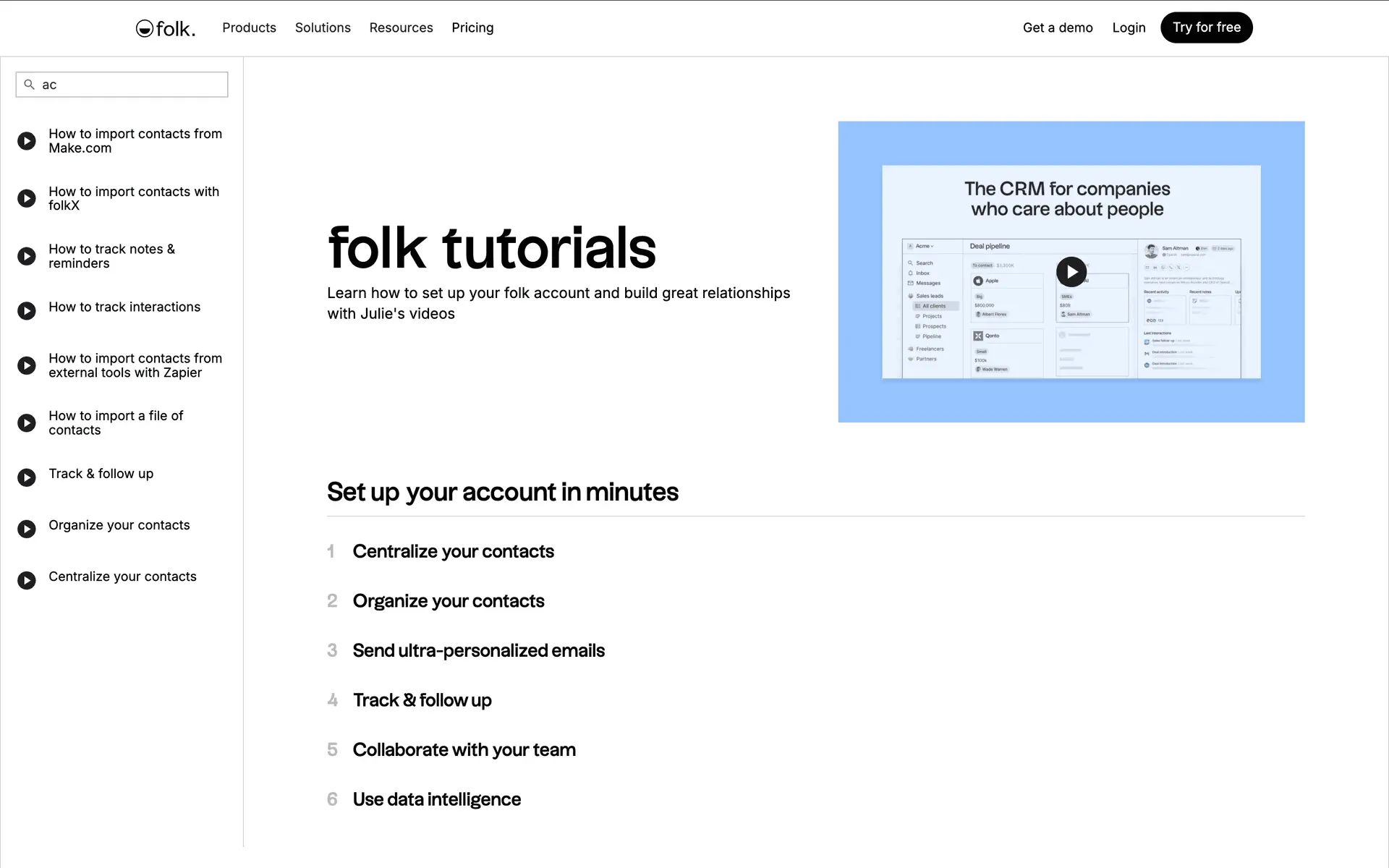Play the CRM intro video
This screenshot has width=1389, height=868.
click(1071, 272)
